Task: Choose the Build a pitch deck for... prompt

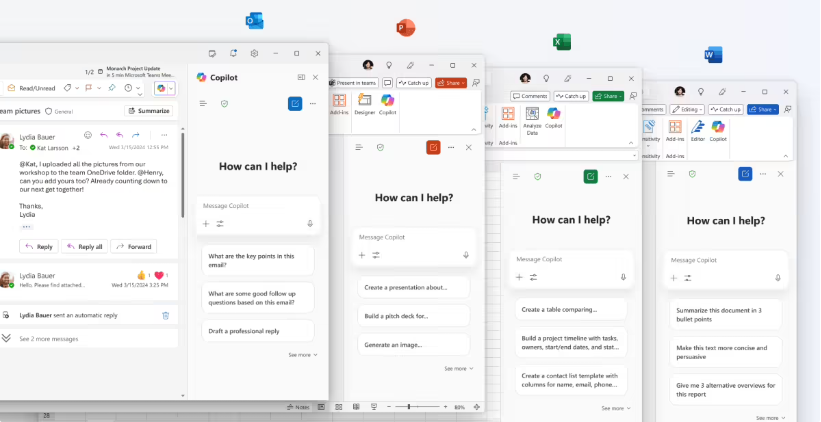Action: 414,316
